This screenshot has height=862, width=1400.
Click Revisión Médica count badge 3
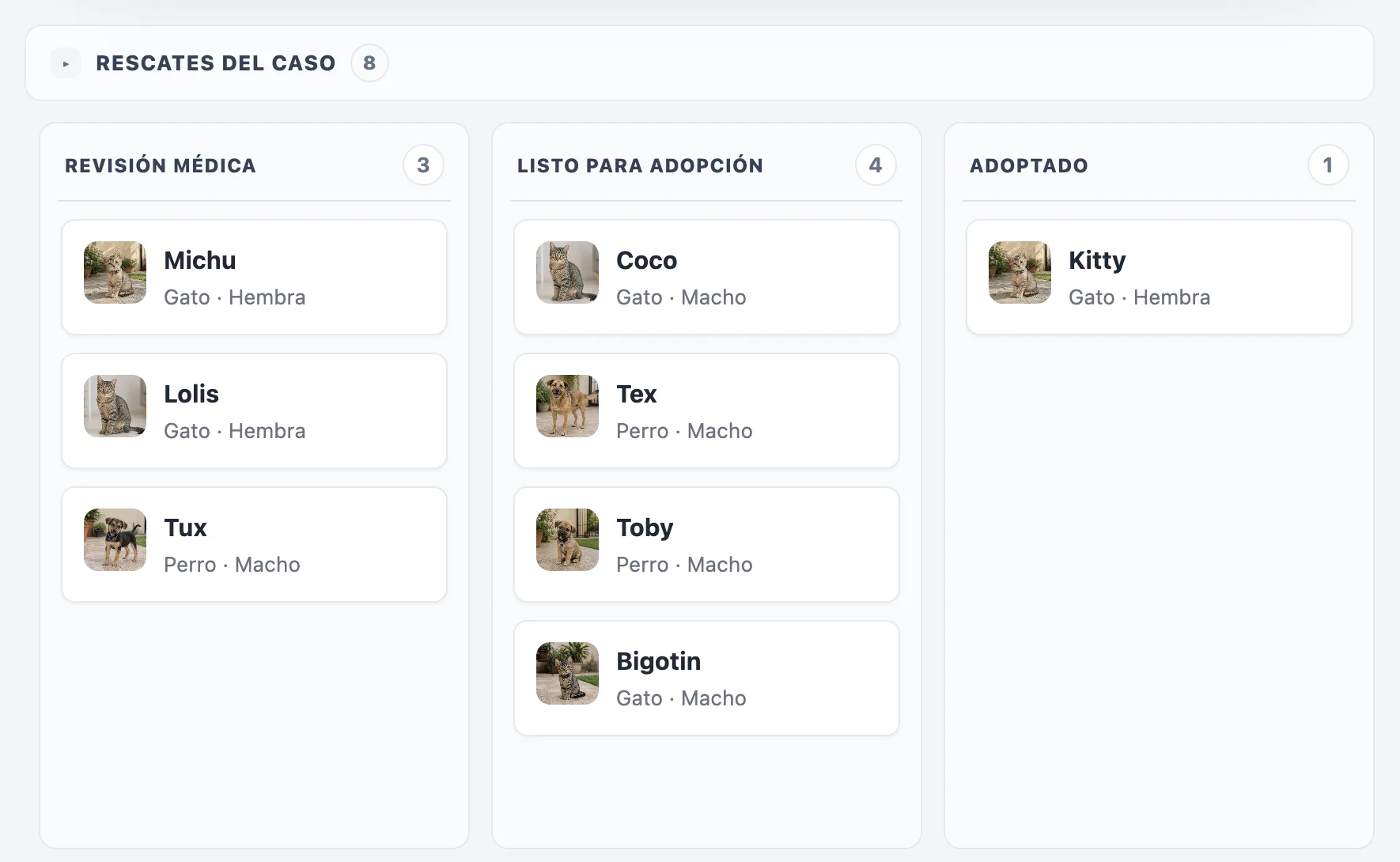423,165
